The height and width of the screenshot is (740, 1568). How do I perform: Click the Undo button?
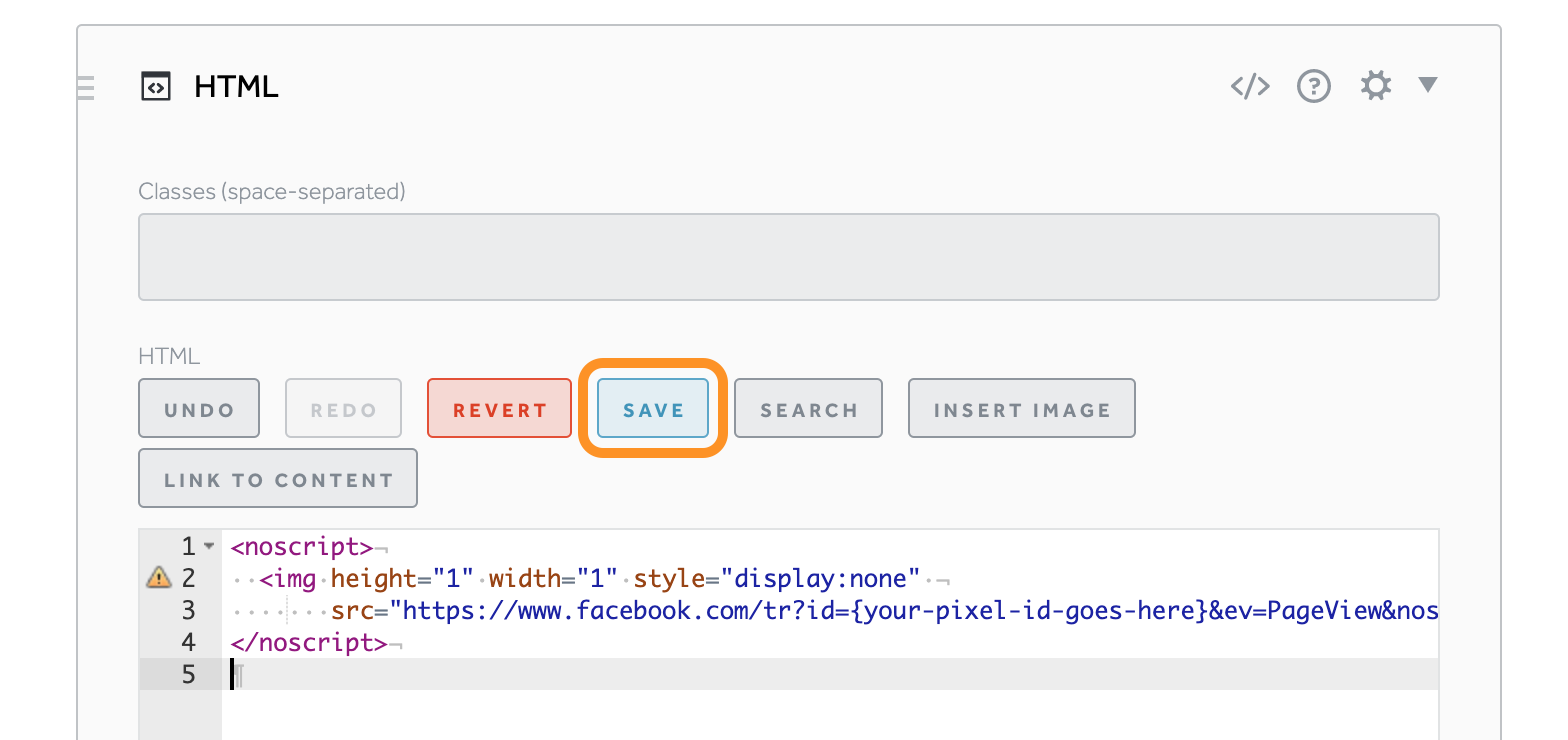[x=199, y=408]
